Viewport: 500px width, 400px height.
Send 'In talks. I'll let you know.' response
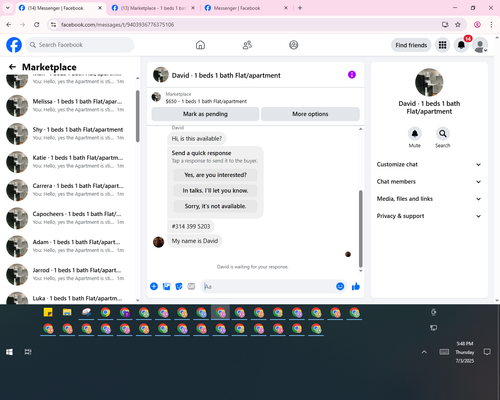pos(215,191)
